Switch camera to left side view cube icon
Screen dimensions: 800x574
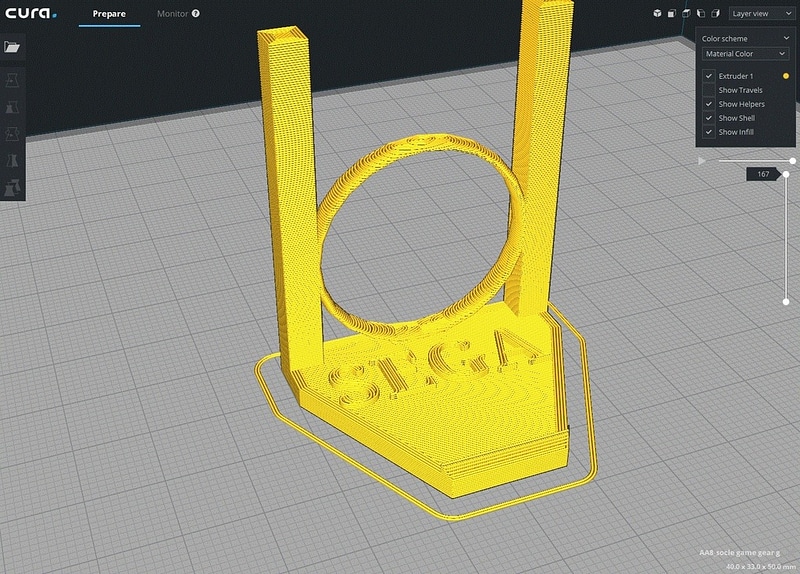click(x=701, y=13)
